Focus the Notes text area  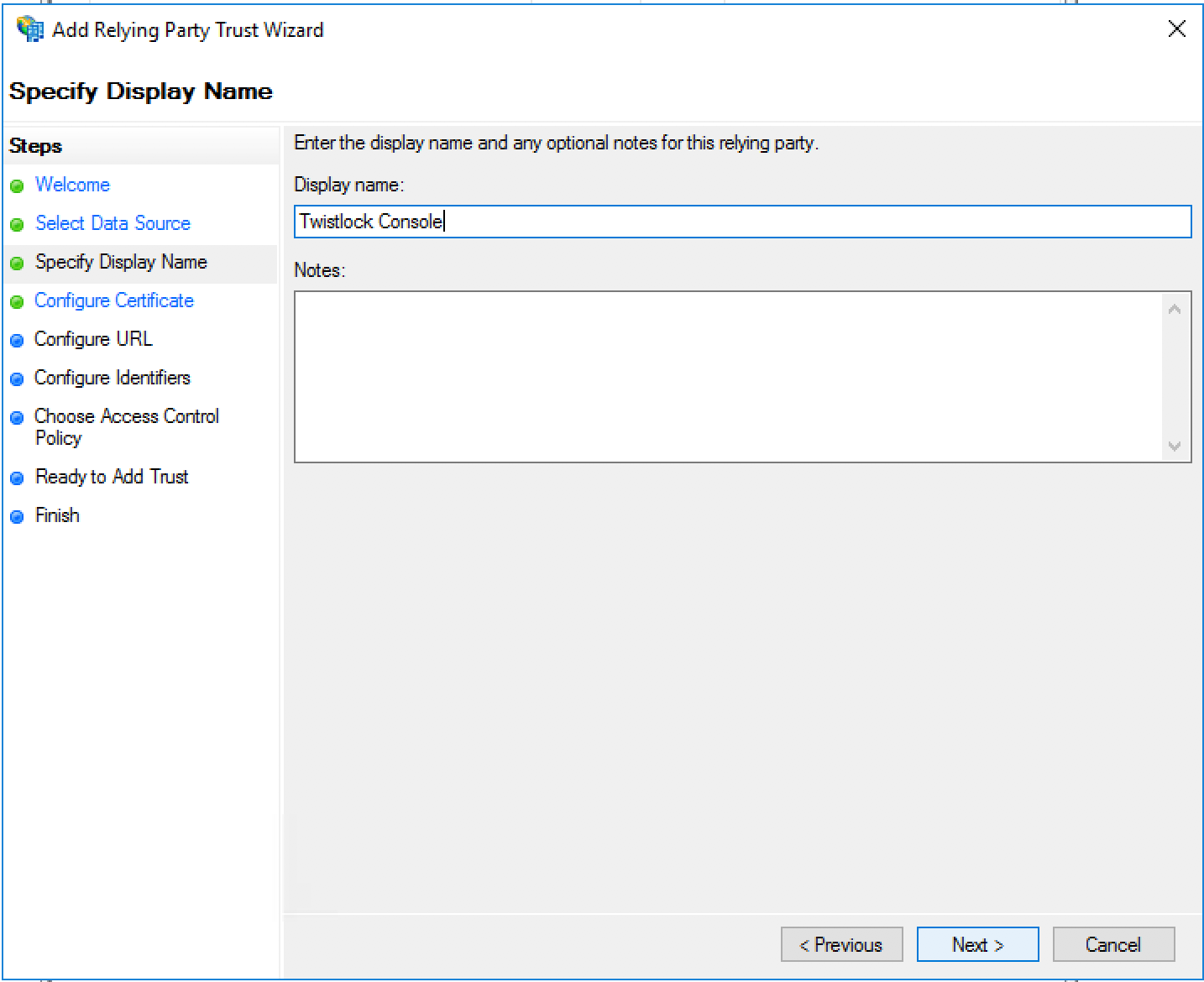[x=728, y=377]
